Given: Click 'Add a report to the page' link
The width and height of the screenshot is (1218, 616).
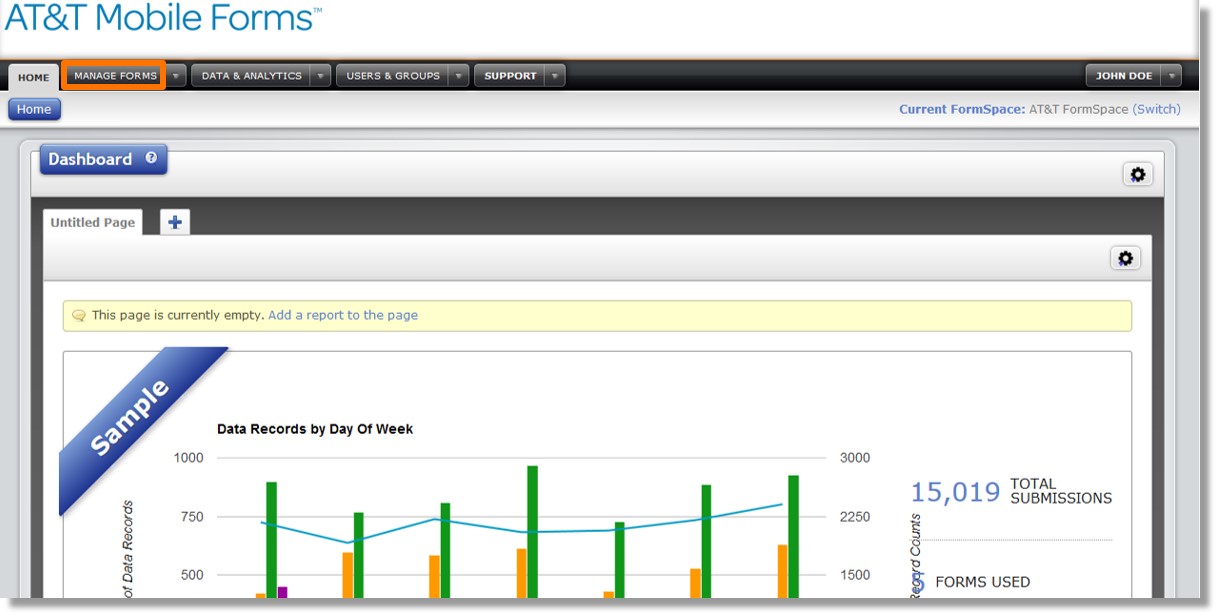Looking at the screenshot, I should [343, 315].
